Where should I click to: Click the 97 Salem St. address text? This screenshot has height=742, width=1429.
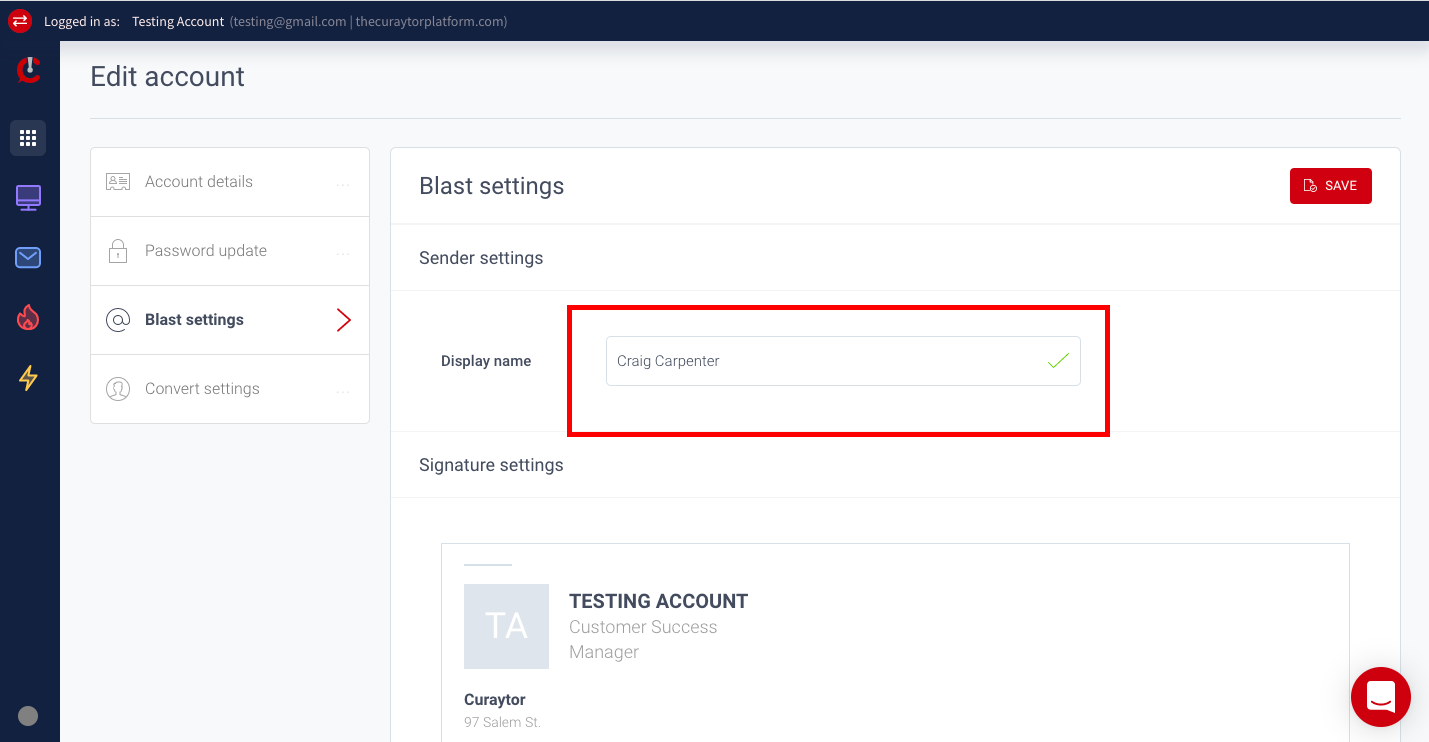[x=502, y=722]
